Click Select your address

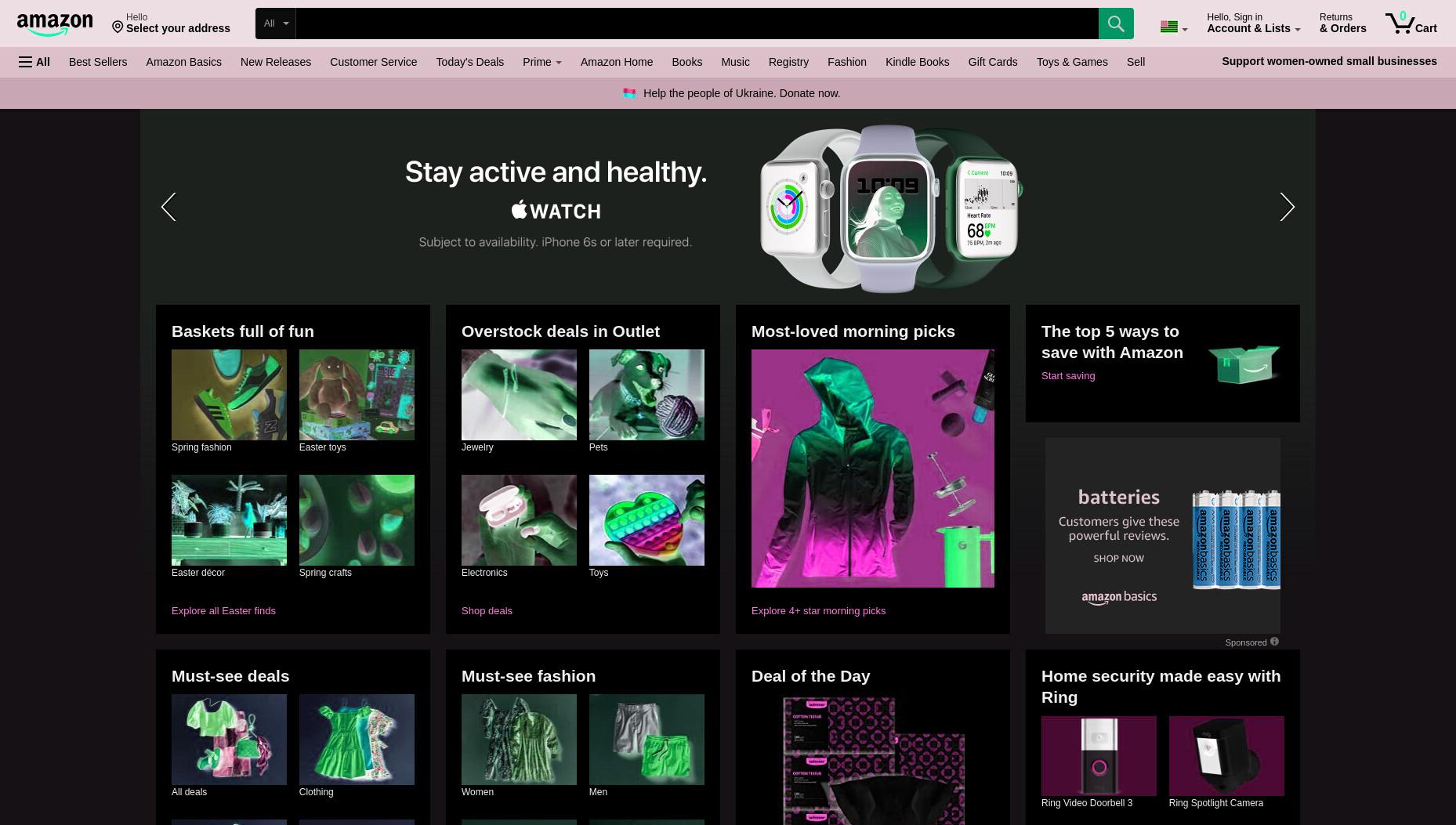pos(178,28)
